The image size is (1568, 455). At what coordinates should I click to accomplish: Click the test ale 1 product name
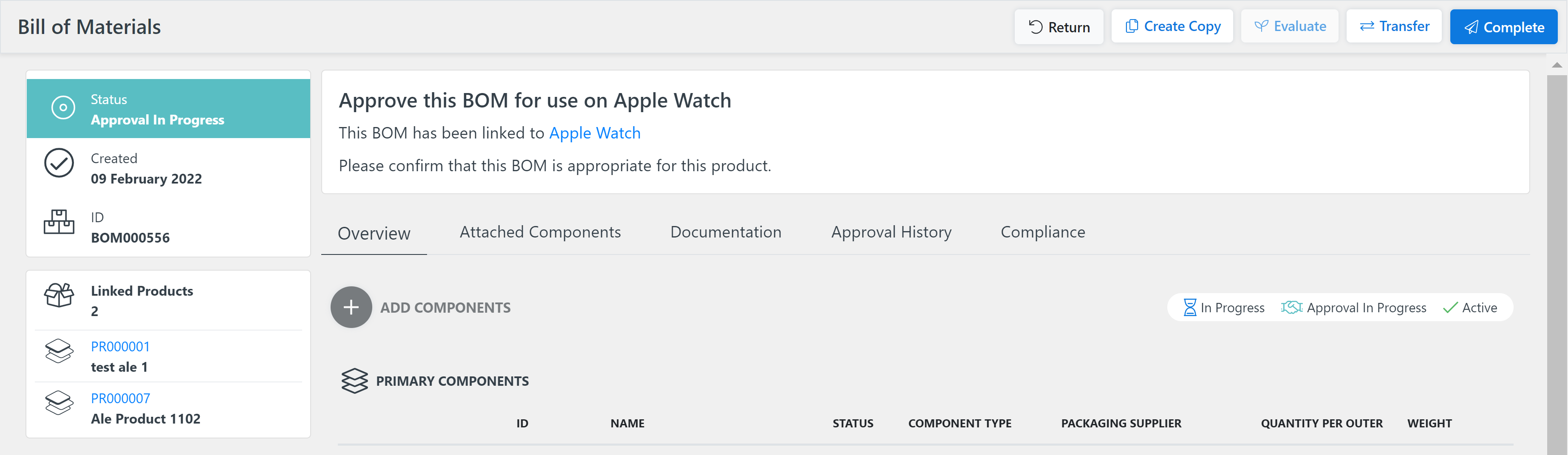119,367
